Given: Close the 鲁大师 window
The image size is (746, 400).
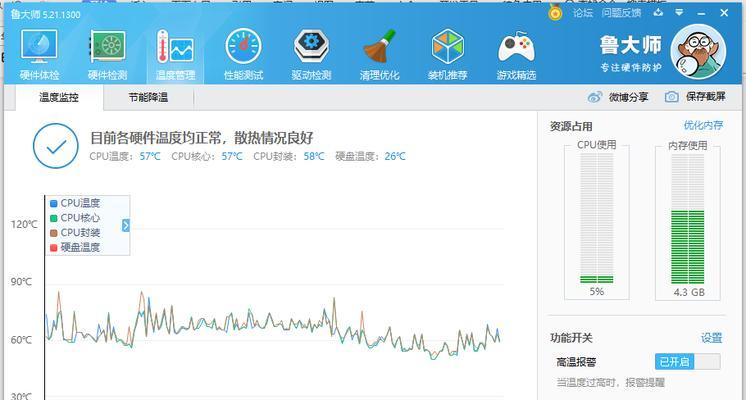Looking at the screenshot, I should click(724, 13).
